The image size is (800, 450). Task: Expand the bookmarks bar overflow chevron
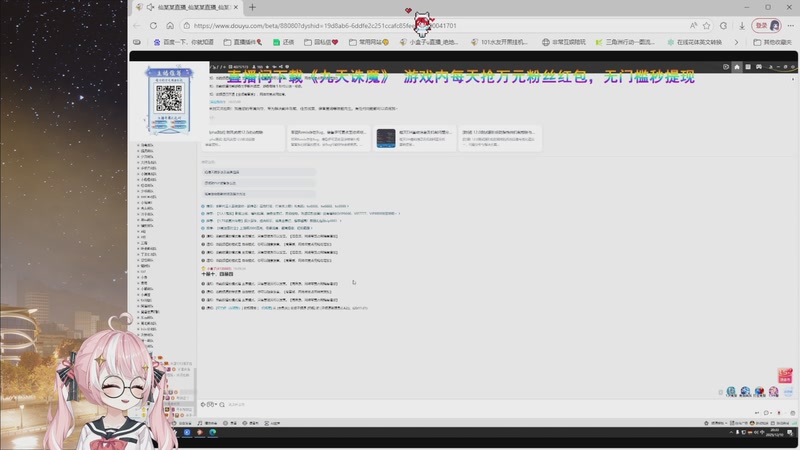pos(736,42)
